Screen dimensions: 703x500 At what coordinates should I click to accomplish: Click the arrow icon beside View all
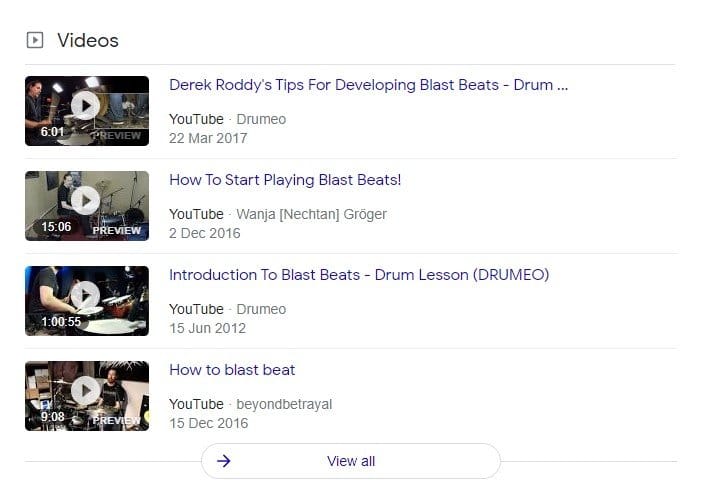[224, 461]
